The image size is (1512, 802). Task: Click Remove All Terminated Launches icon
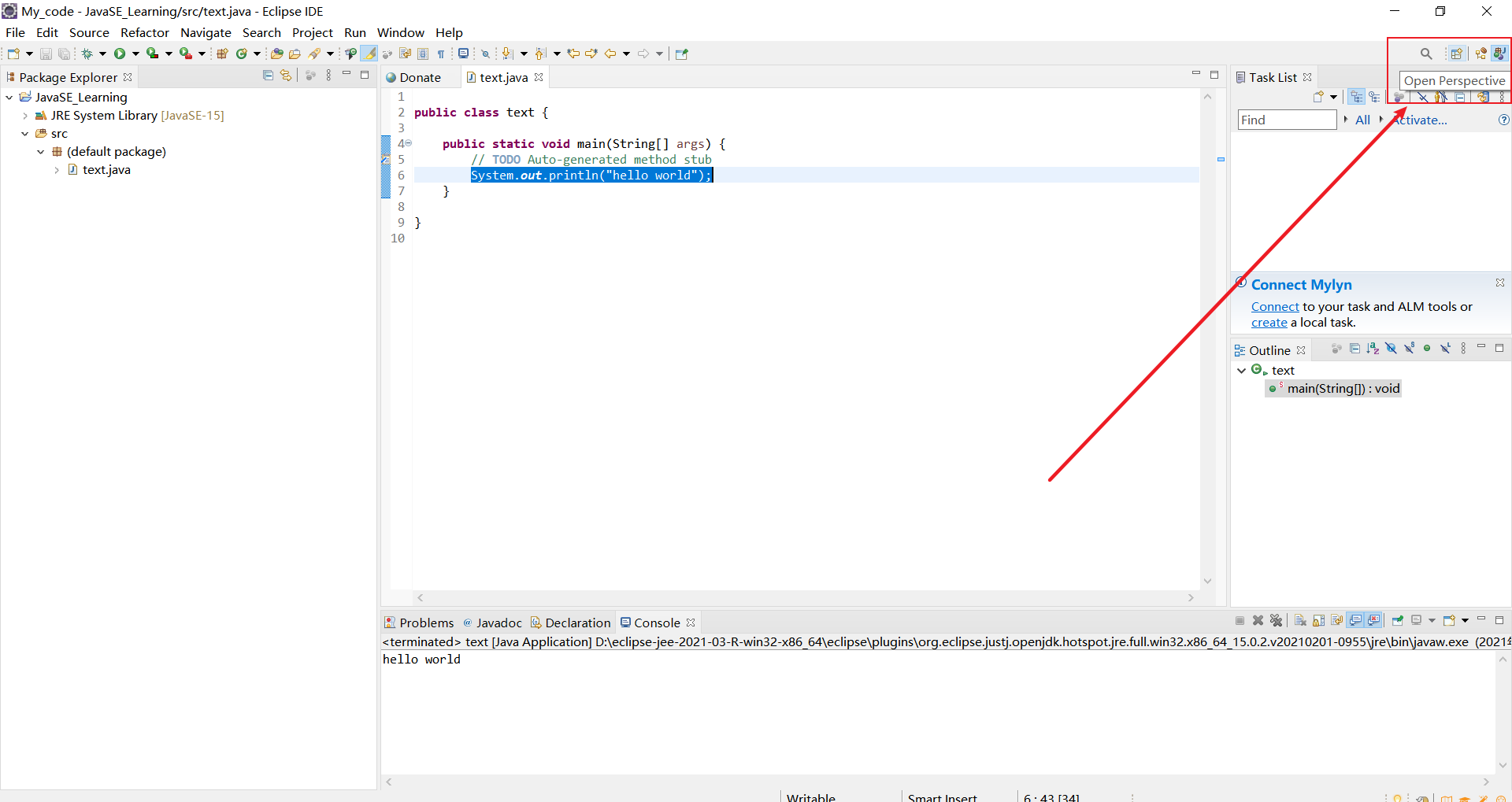tap(1277, 620)
